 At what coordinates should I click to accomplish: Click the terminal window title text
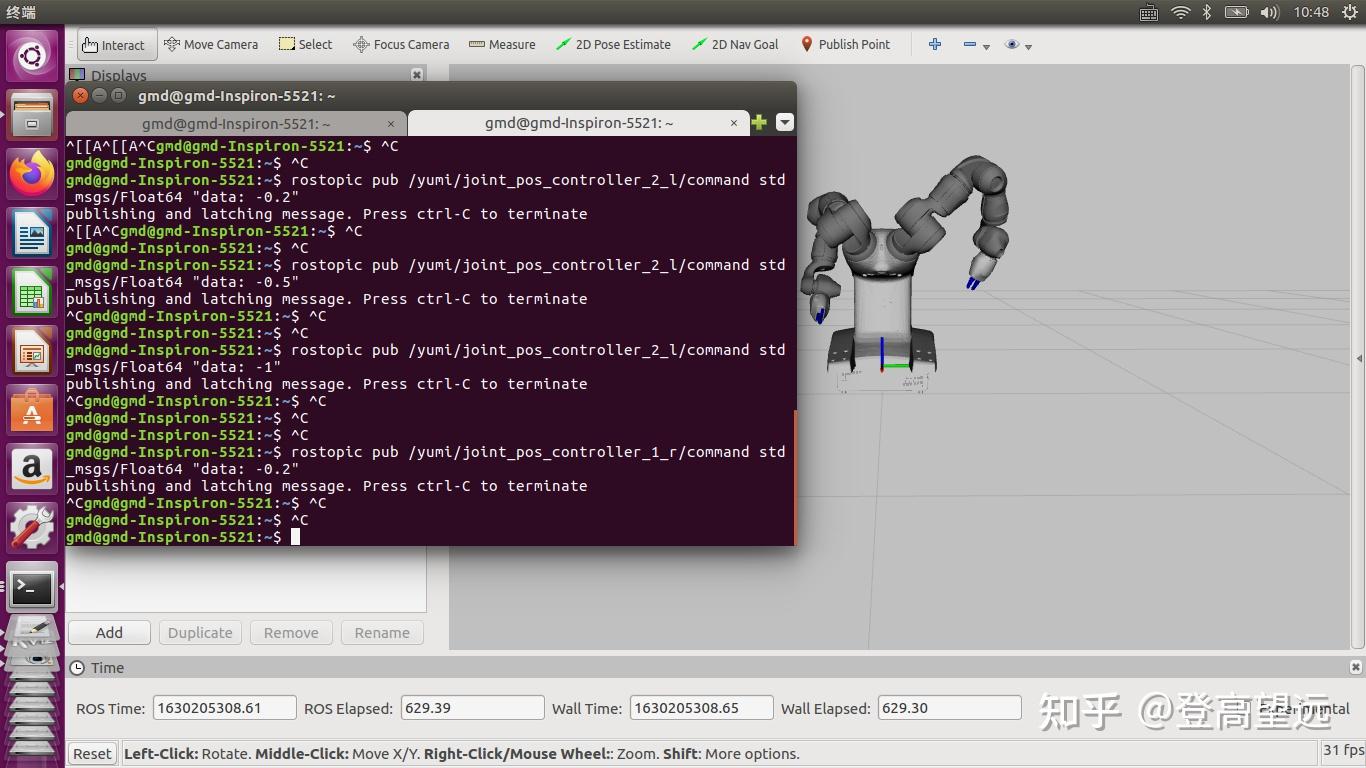[x=237, y=96]
